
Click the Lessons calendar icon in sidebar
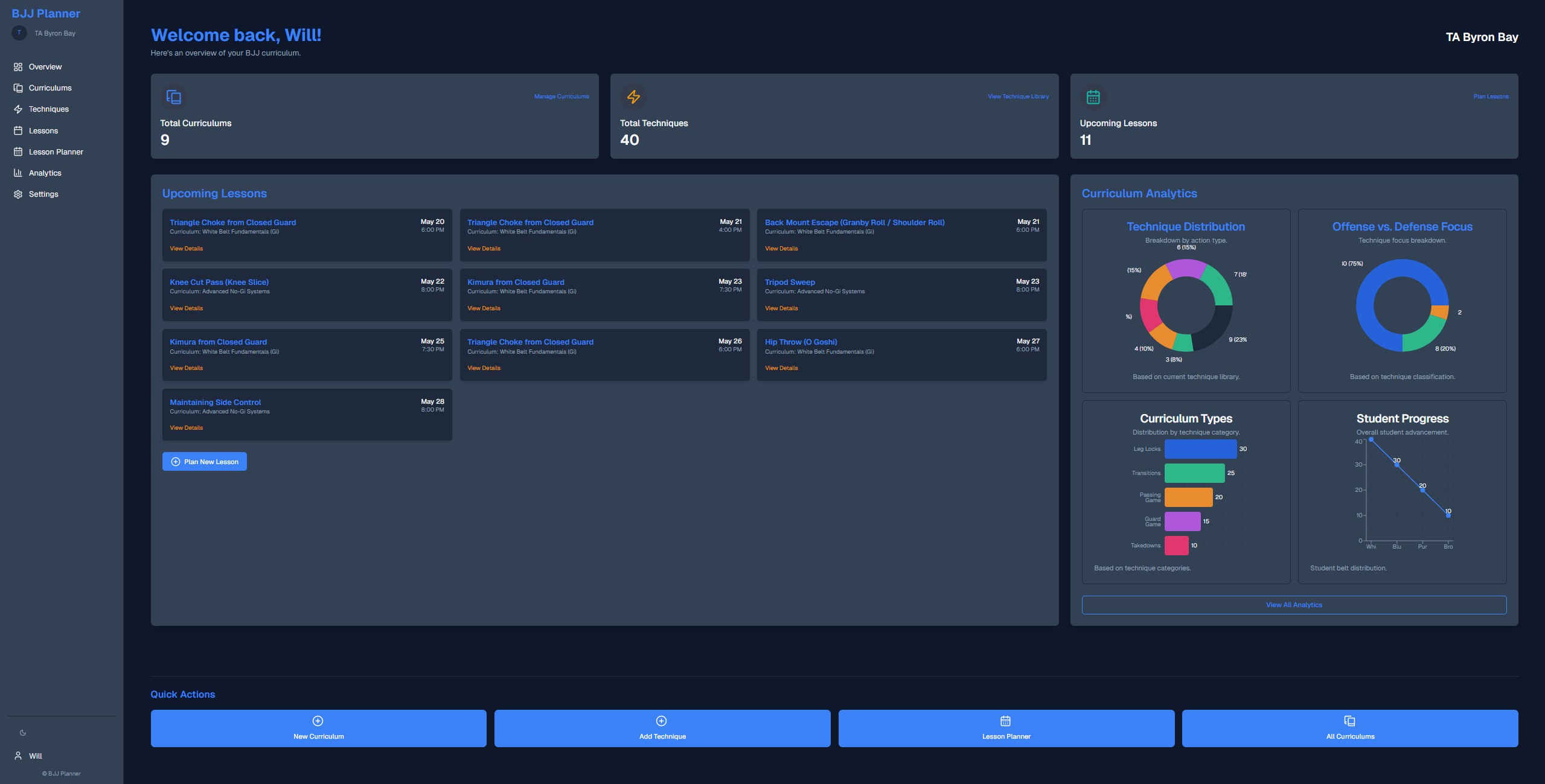pyautogui.click(x=18, y=131)
